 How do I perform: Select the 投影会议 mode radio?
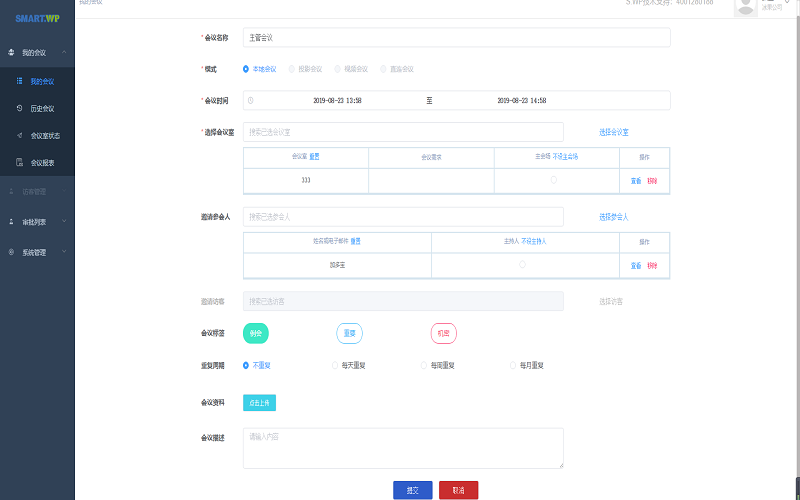292,69
